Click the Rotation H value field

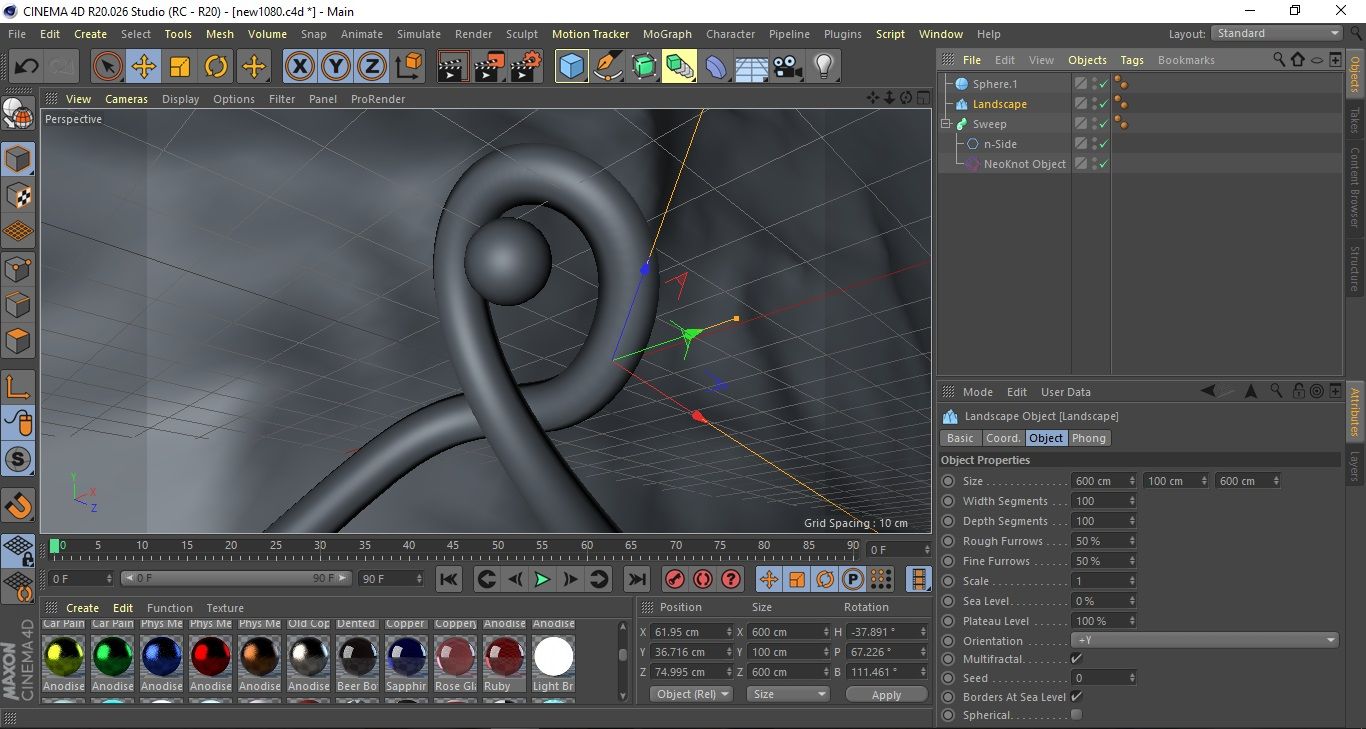(x=886, y=632)
